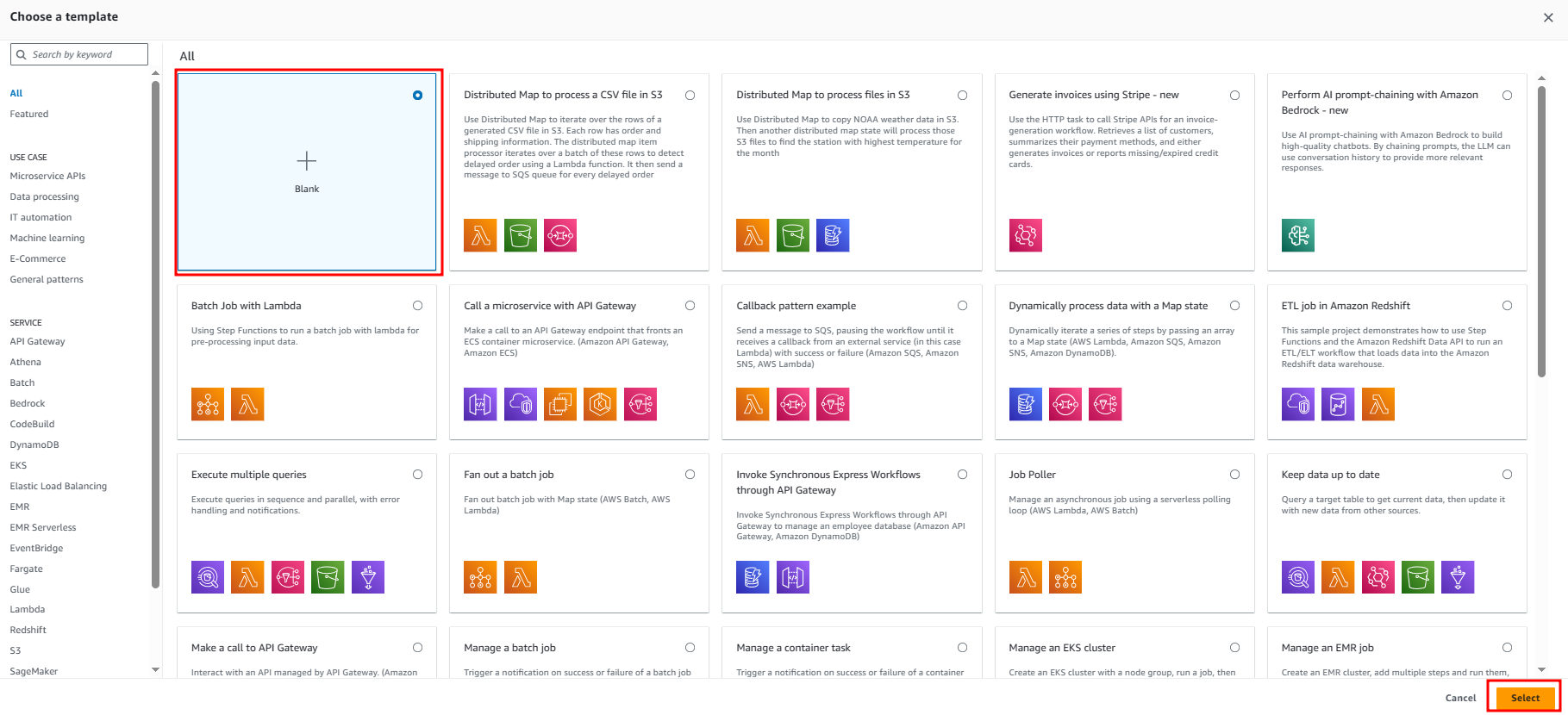
Task: Click Redshift icon in ETL job card
Action: [x=1338, y=404]
